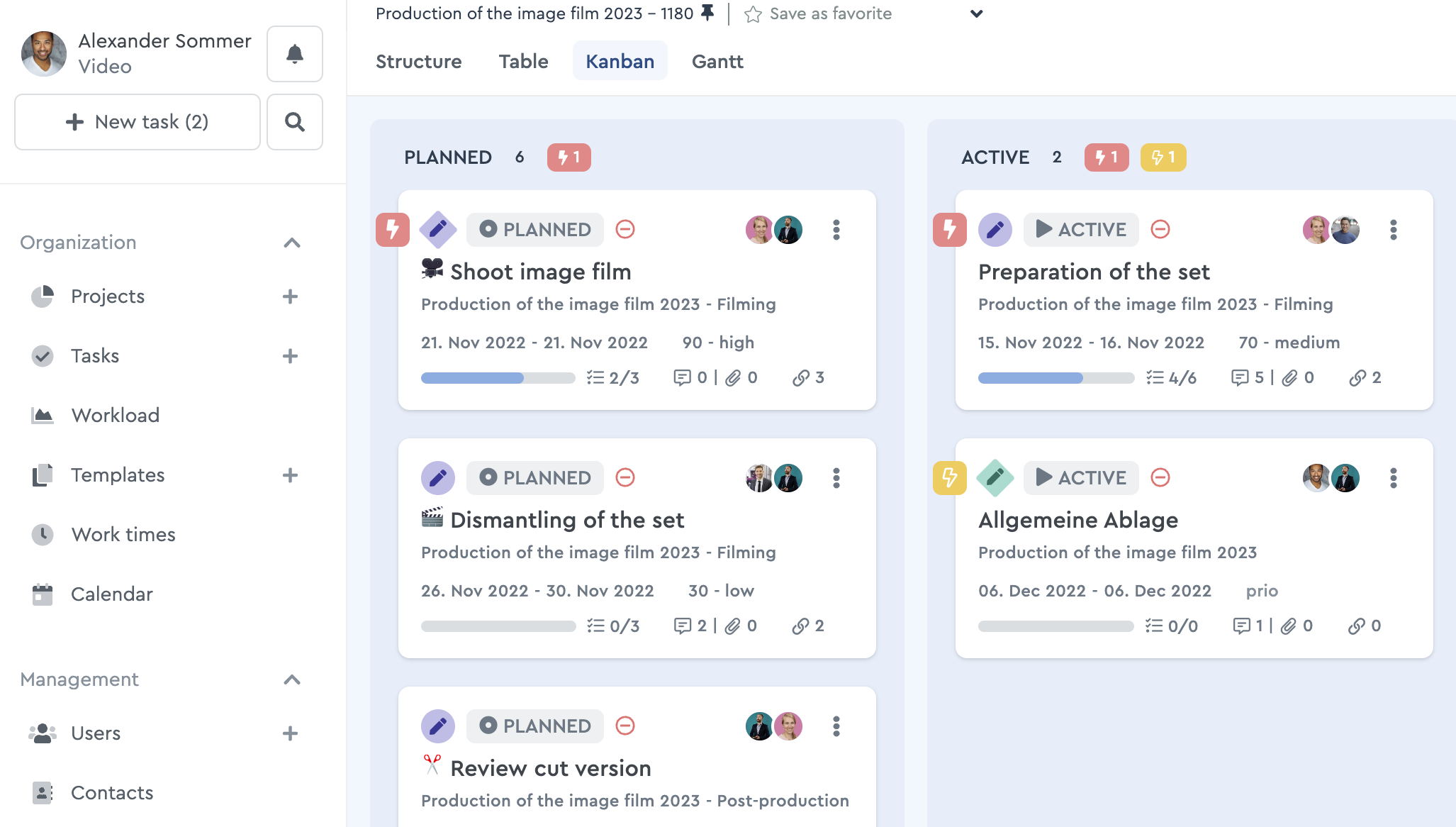Click the New task (2) button
The image size is (1456, 827).
tap(138, 122)
